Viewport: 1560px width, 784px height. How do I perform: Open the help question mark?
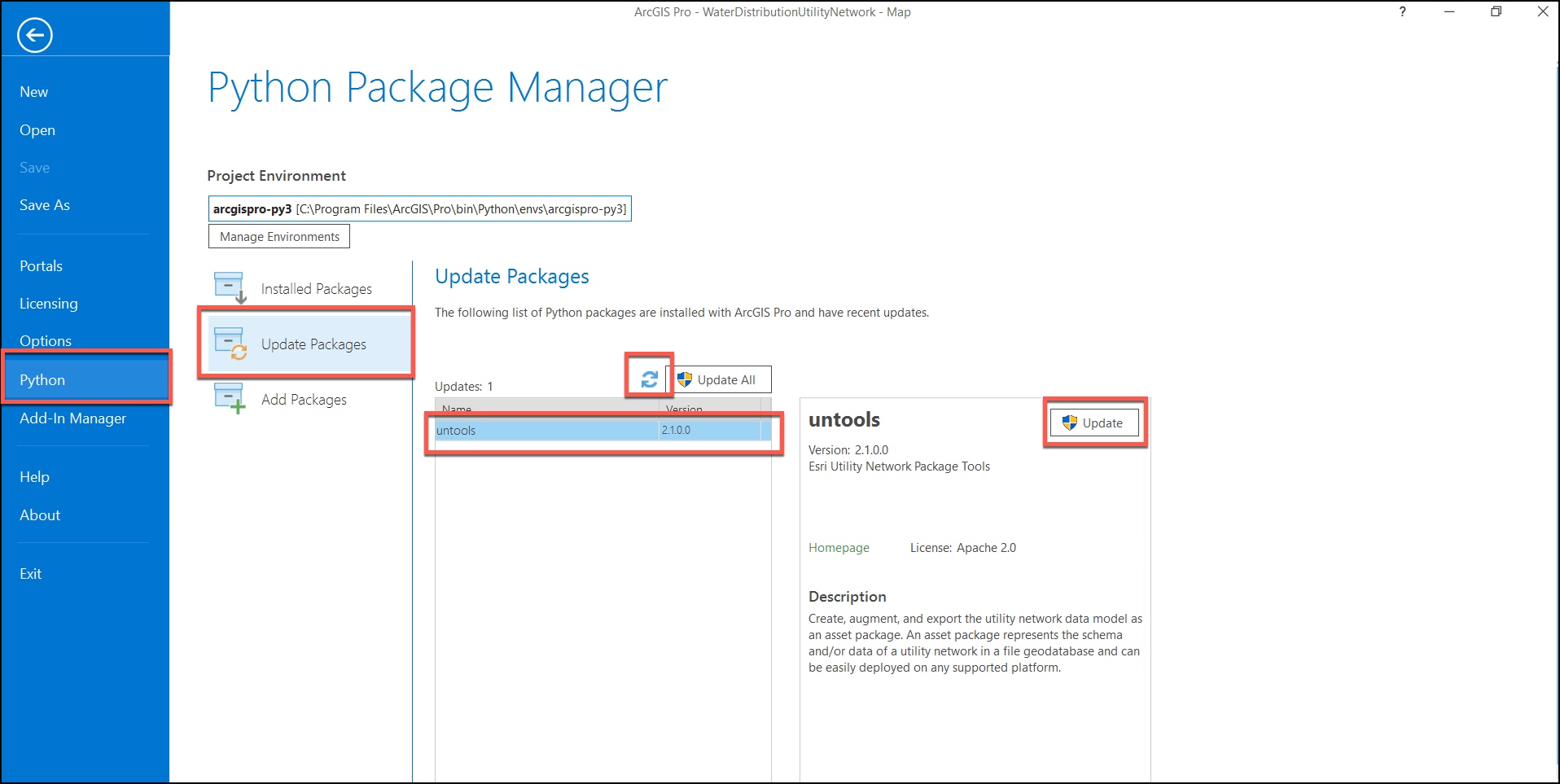tap(1402, 11)
